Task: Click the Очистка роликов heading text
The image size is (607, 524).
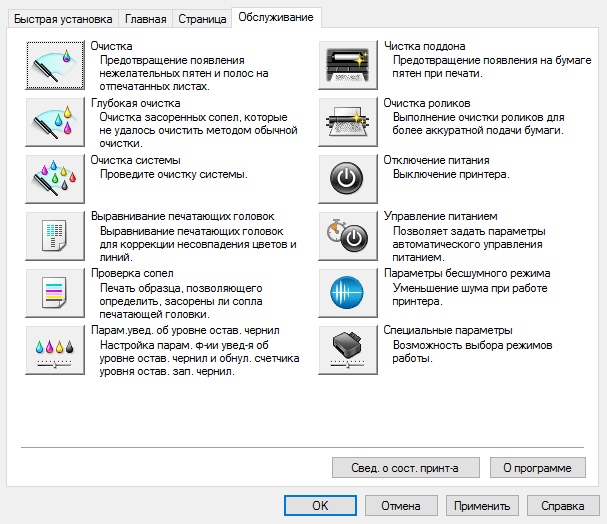Action: (x=427, y=103)
